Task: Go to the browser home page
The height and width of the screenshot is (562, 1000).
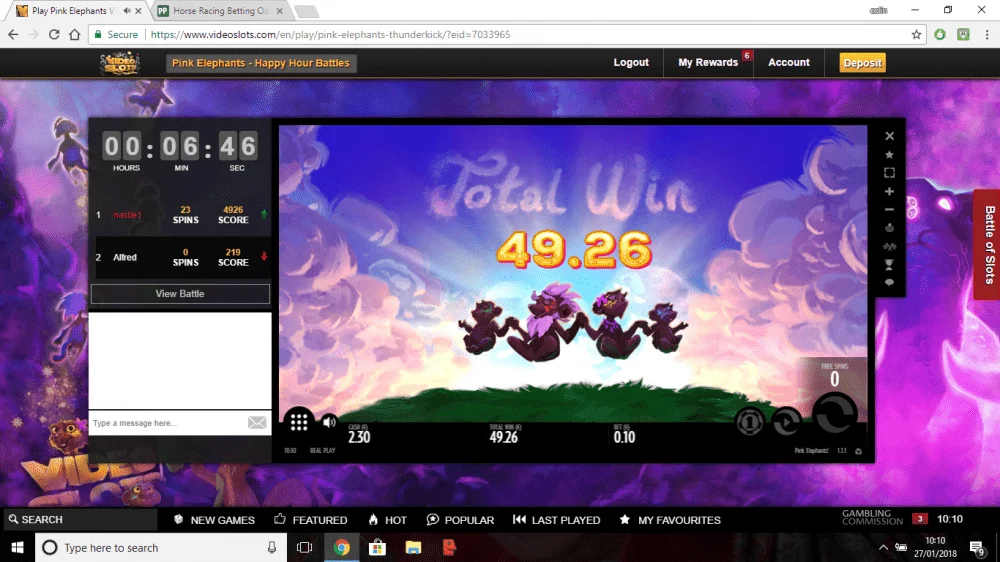Action: (75, 34)
